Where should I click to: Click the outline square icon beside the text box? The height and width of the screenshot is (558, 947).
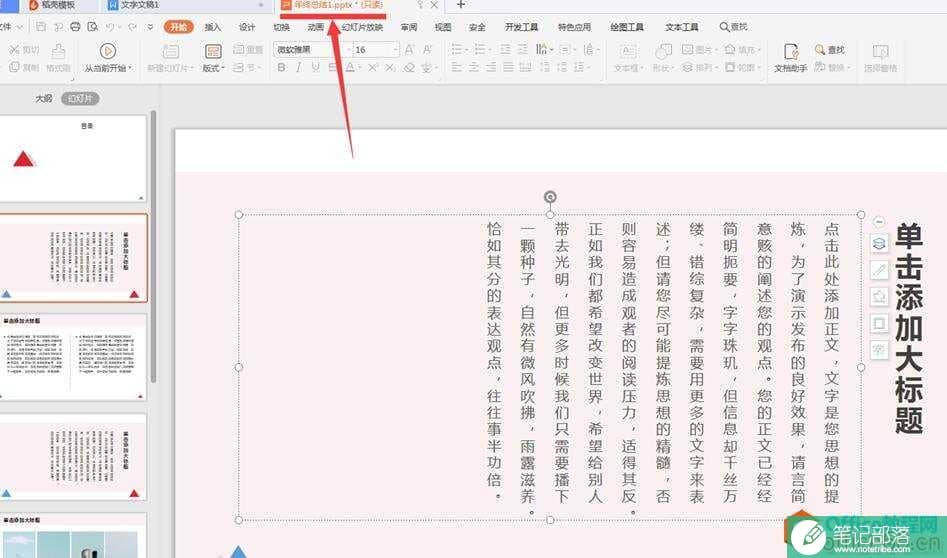tap(879, 323)
